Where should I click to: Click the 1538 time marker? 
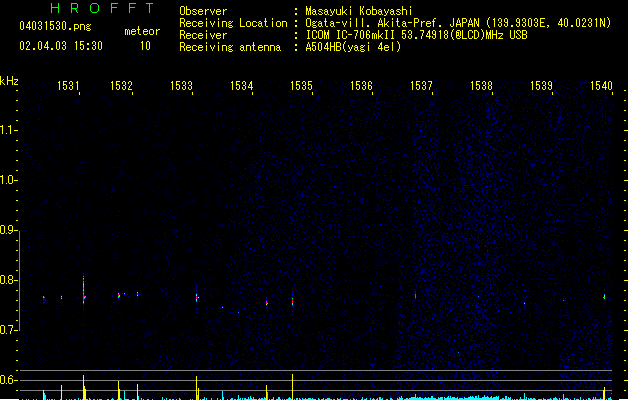[x=481, y=86]
